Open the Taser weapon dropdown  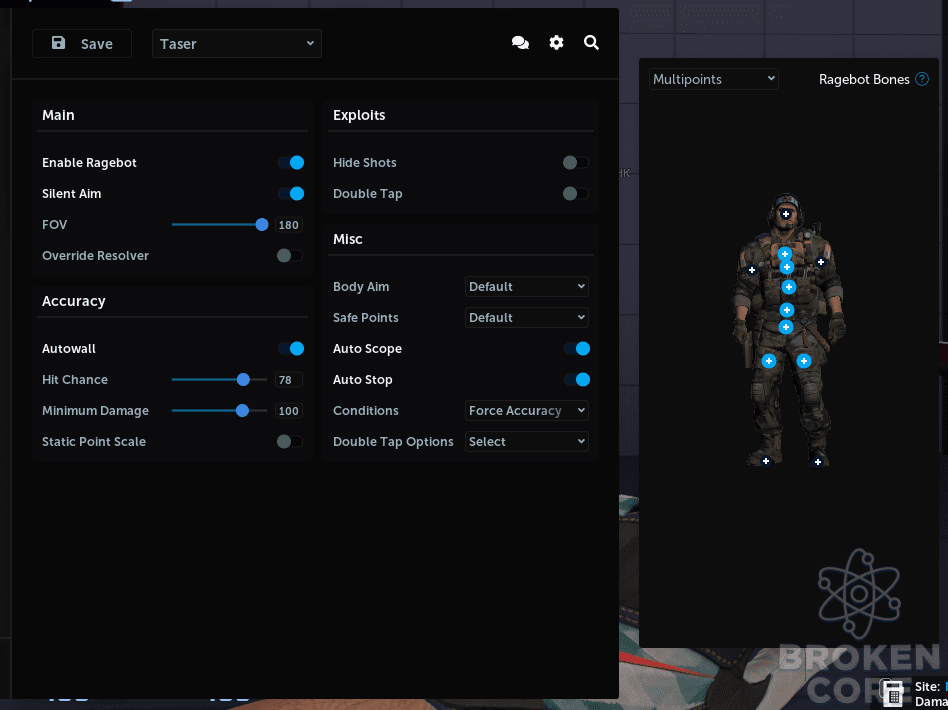pyautogui.click(x=237, y=44)
